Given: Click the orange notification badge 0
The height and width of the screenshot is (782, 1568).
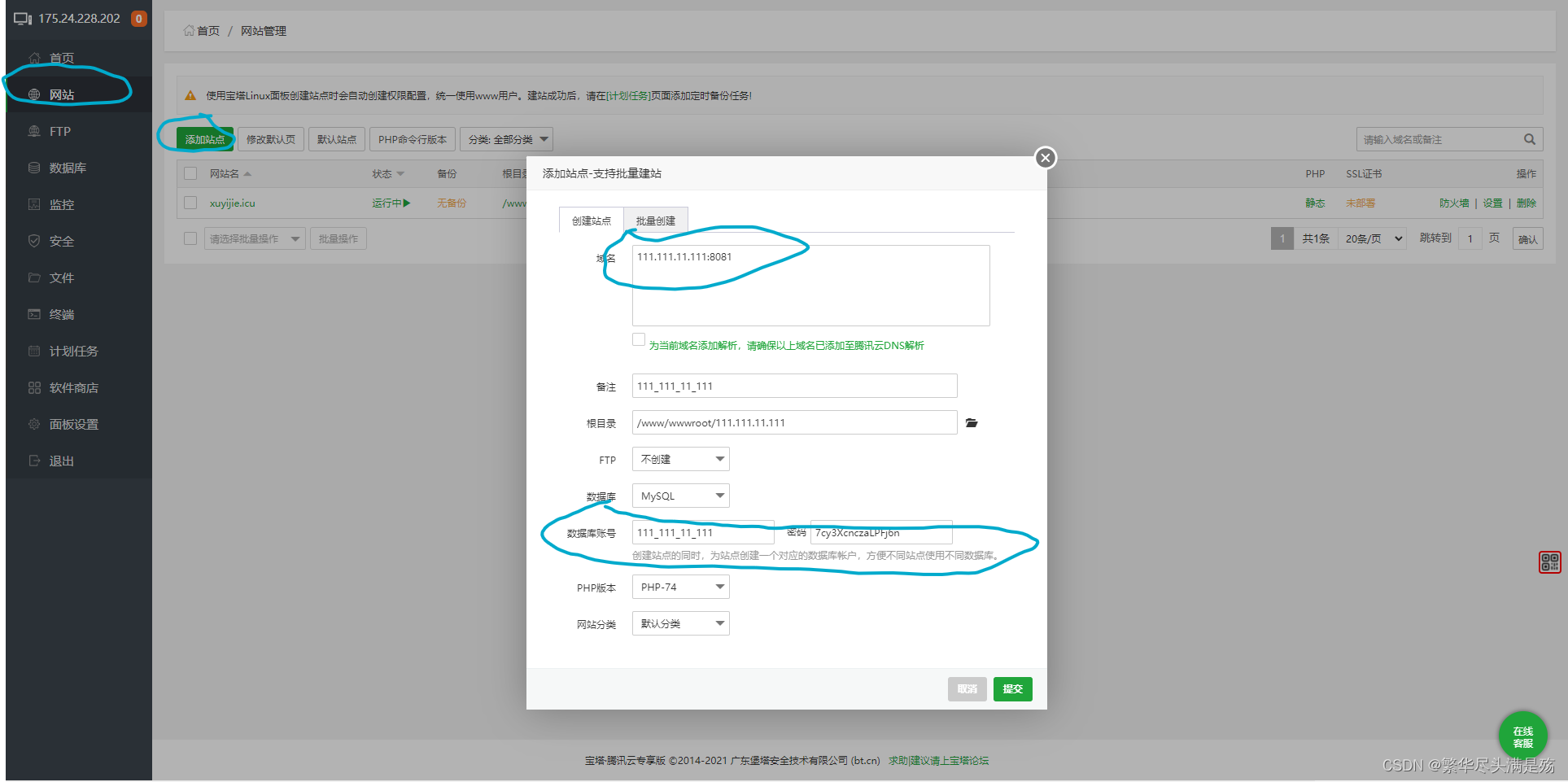Looking at the screenshot, I should coord(139,18).
